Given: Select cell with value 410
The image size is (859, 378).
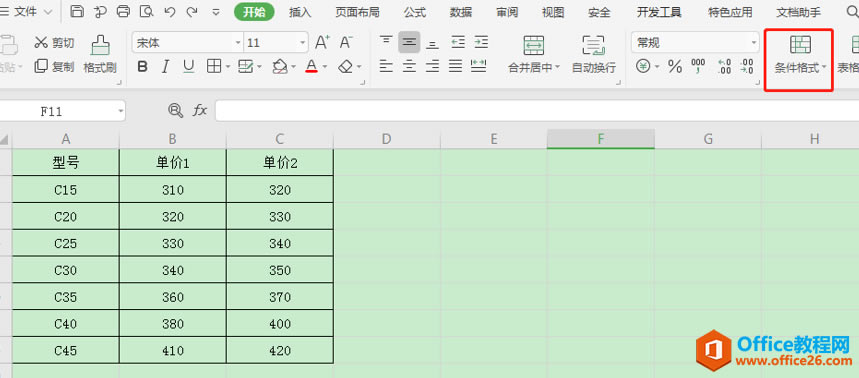Looking at the screenshot, I should 173,351.
